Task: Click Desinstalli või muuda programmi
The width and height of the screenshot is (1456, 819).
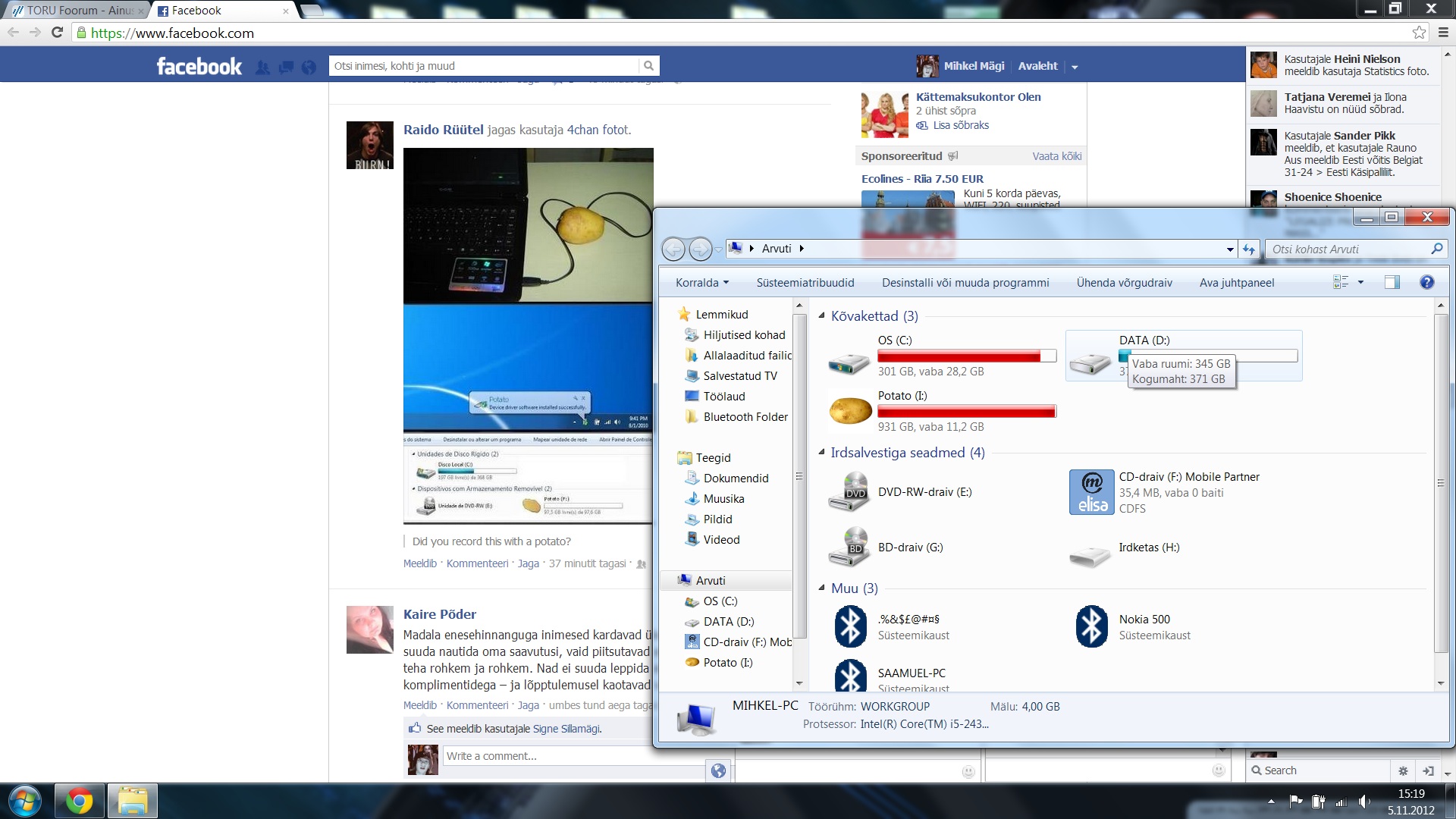Action: tap(965, 283)
